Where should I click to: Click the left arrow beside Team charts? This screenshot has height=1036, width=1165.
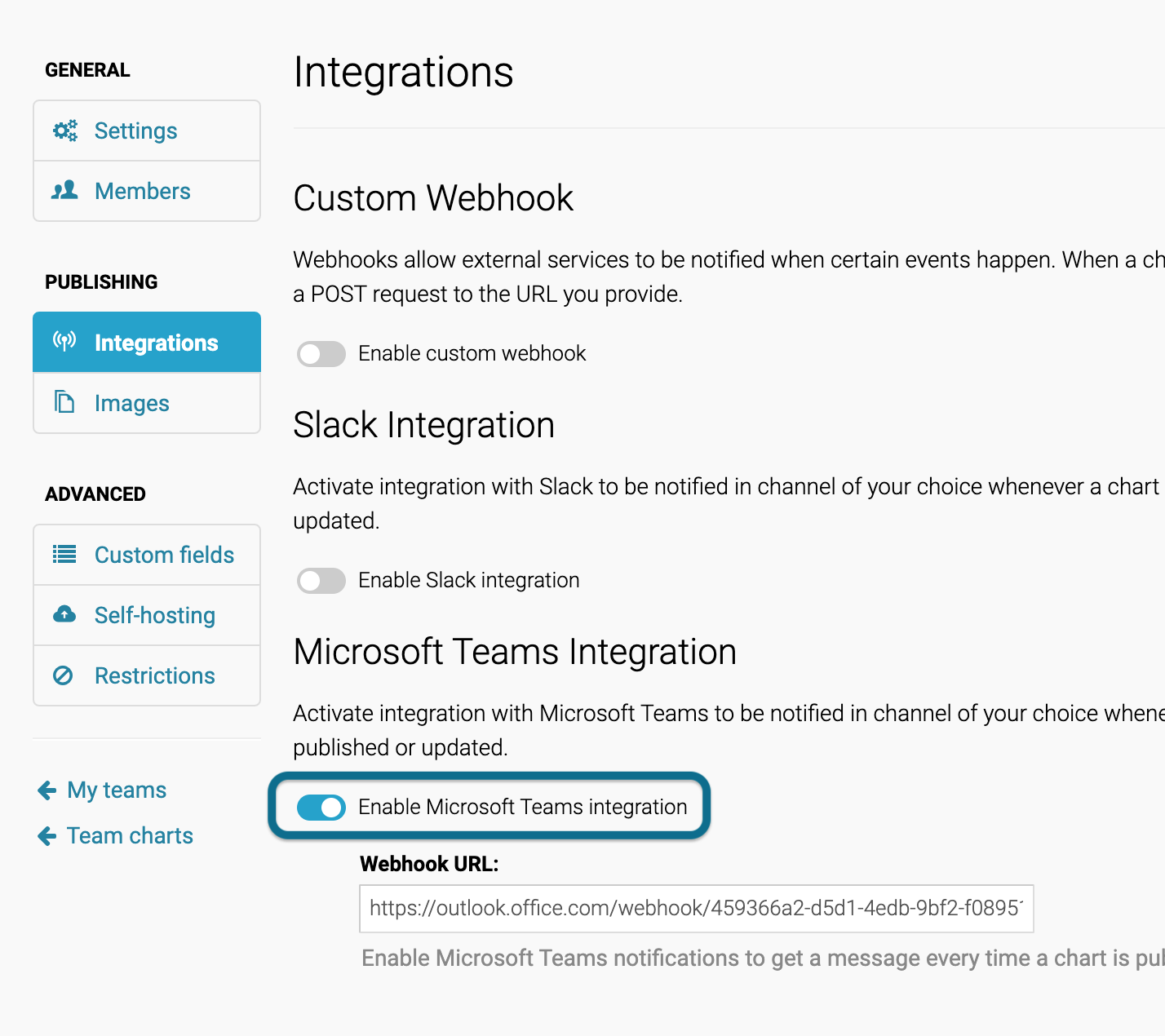47,835
